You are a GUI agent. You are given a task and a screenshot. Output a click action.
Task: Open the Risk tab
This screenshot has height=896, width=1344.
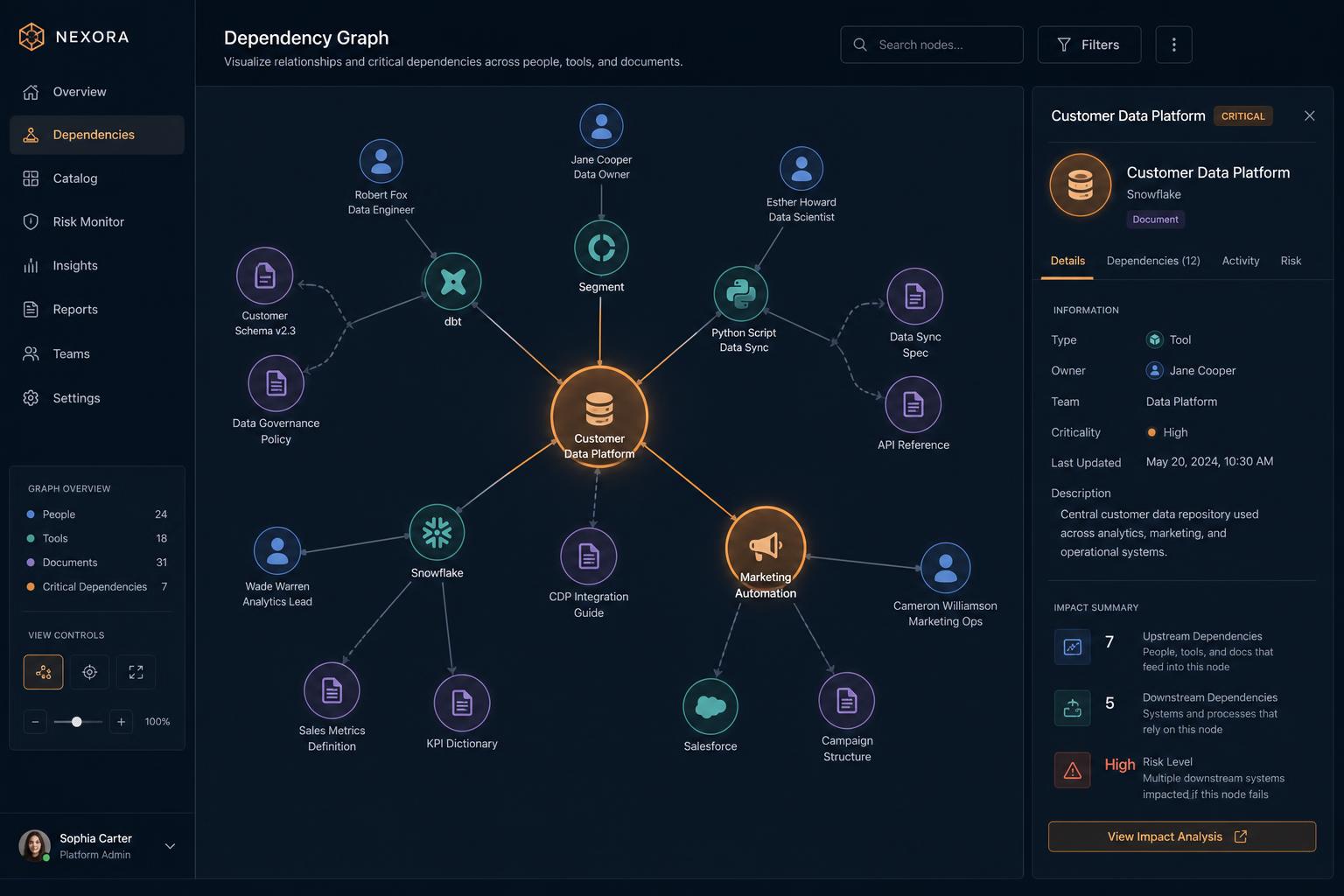[1291, 261]
